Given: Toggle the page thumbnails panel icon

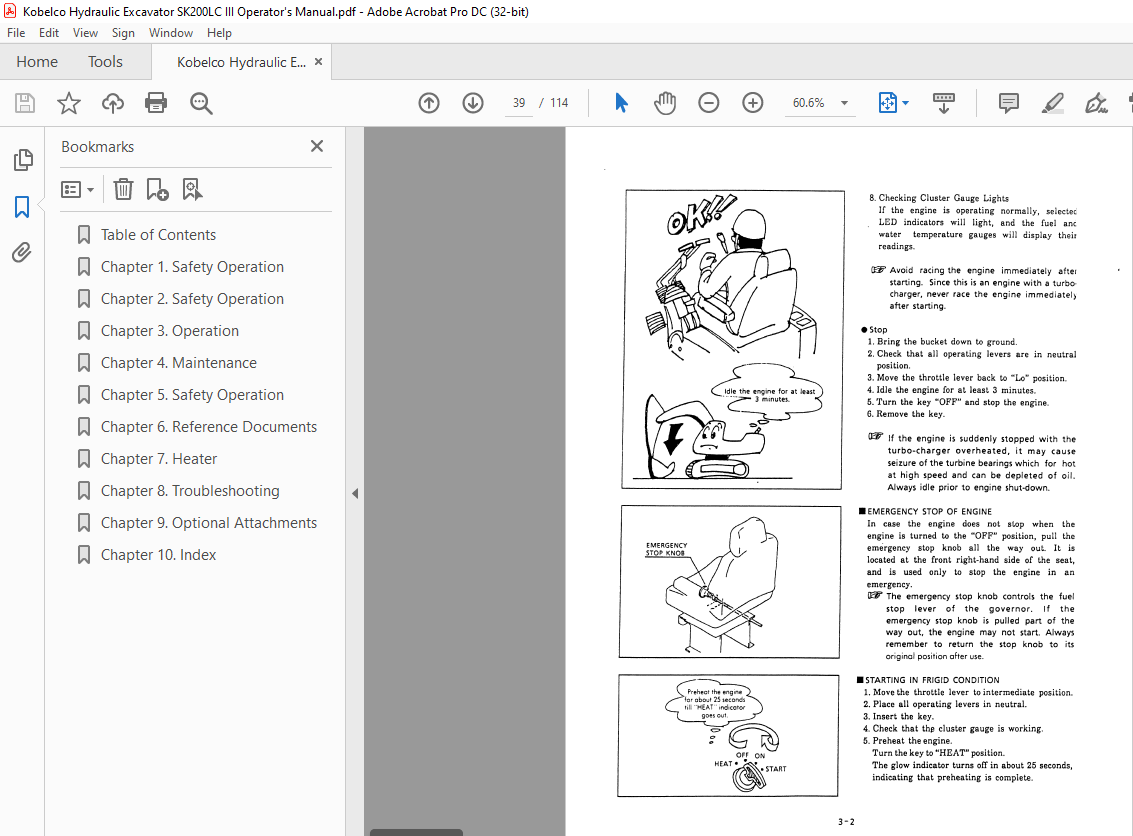Looking at the screenshot, I should point(22,160).
